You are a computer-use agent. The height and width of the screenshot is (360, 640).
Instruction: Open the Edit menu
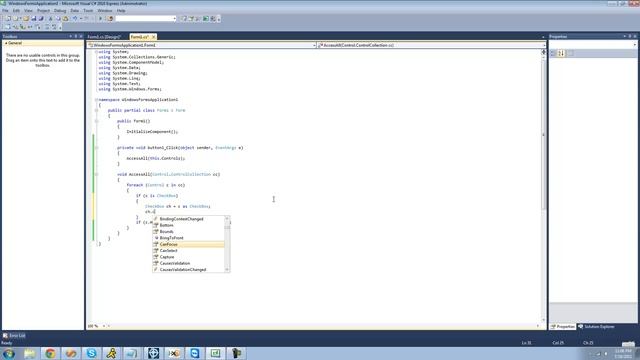[16, 10]
